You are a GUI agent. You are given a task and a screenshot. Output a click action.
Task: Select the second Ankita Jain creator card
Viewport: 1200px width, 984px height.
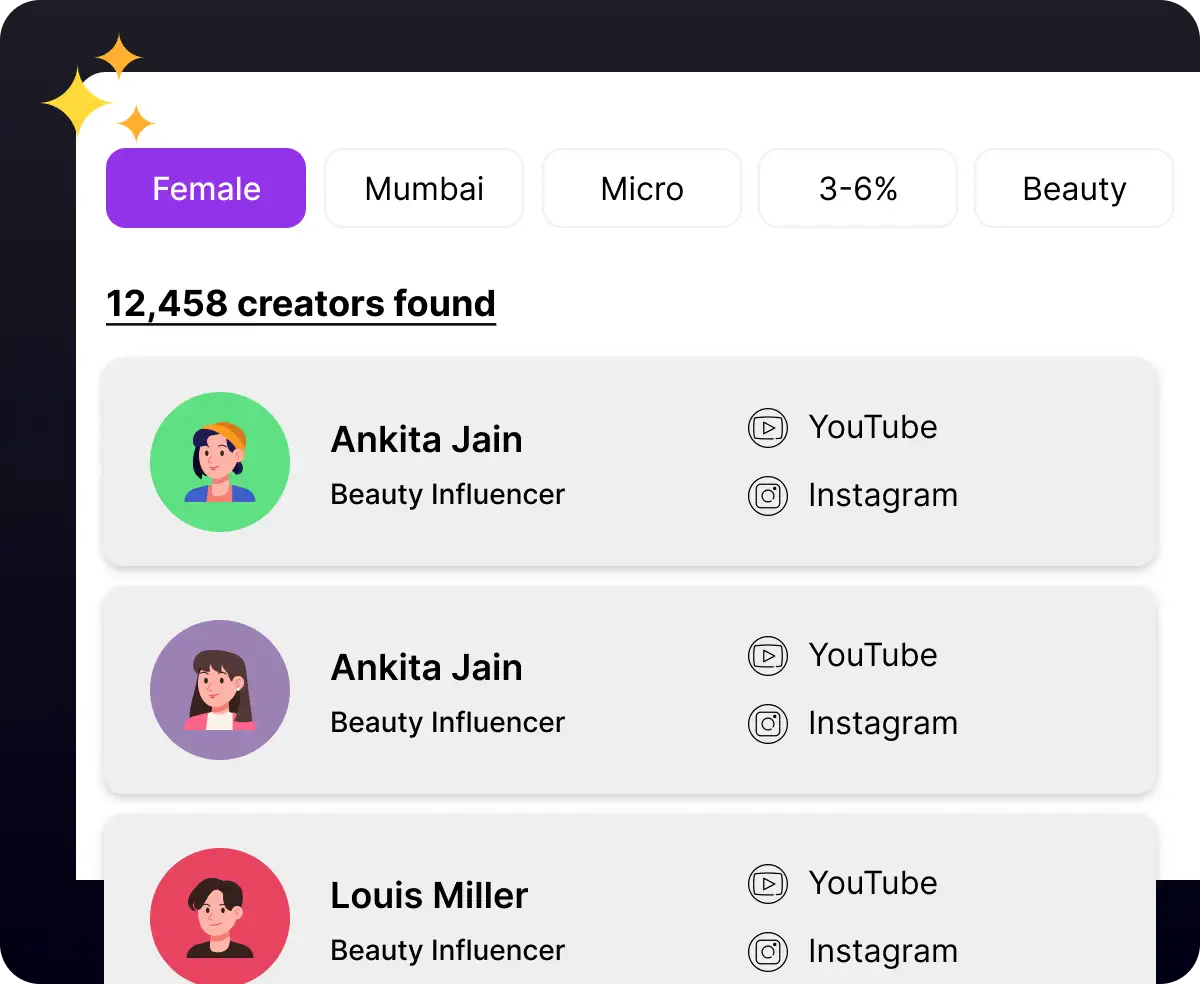click(629, 690)
